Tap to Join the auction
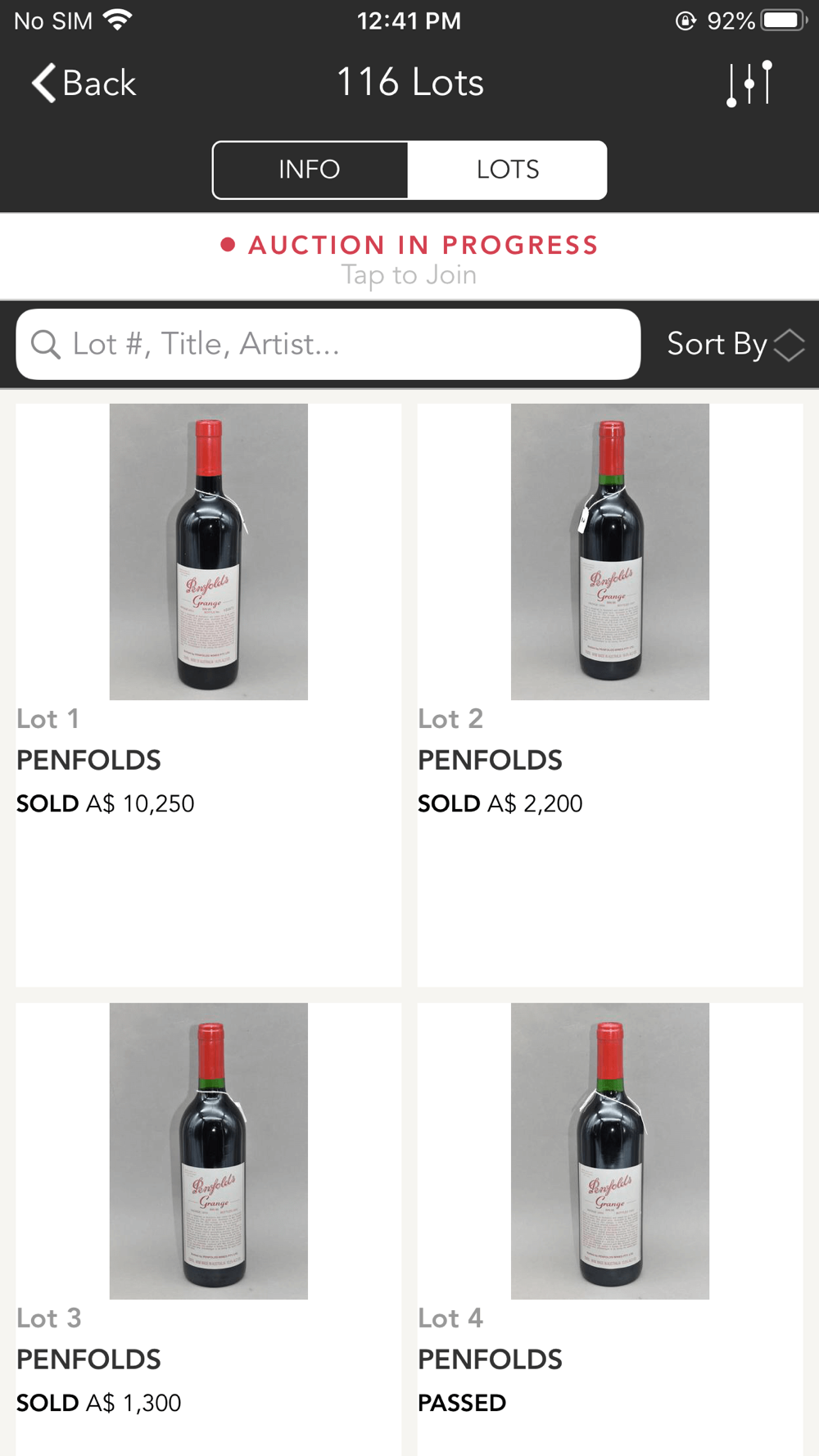Image resolution: width=819 pixels, height=1456 pixels. click(409, 275)
